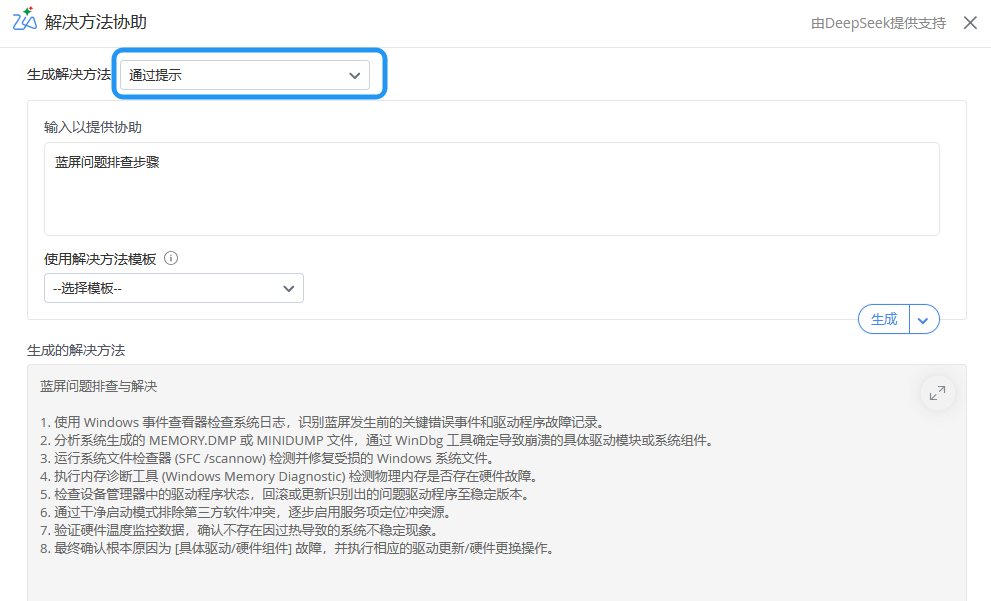Click the generated title 蓝屏问题排查与解决
The width and height of the screenshot is (991, 601).
98,386
